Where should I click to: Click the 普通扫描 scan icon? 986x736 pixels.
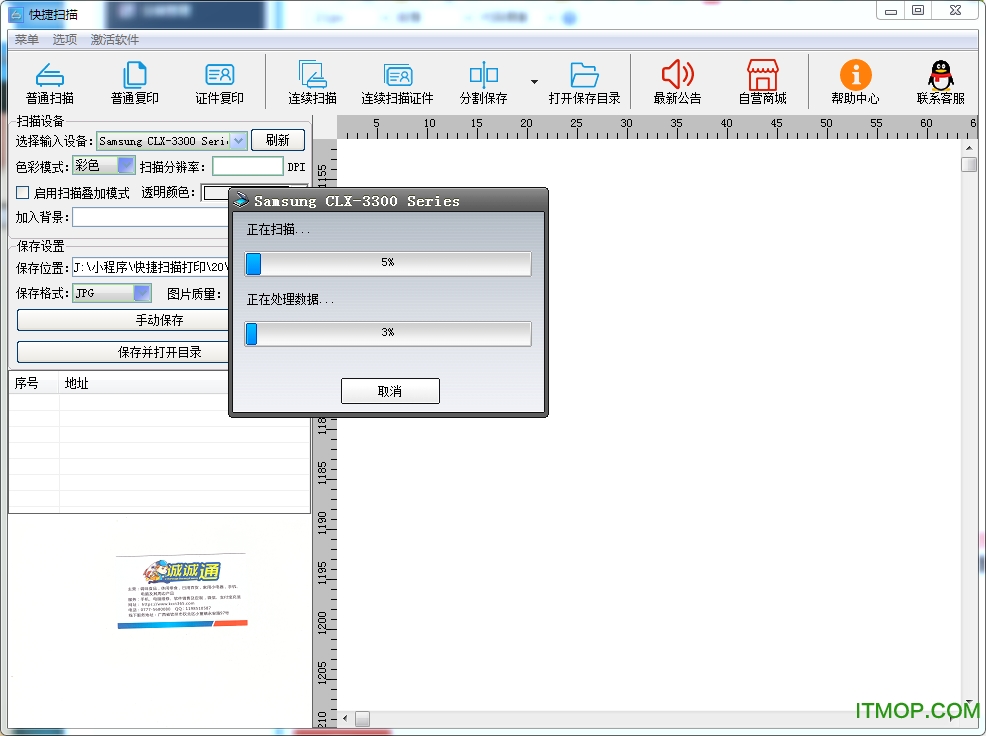click(50, 75)
